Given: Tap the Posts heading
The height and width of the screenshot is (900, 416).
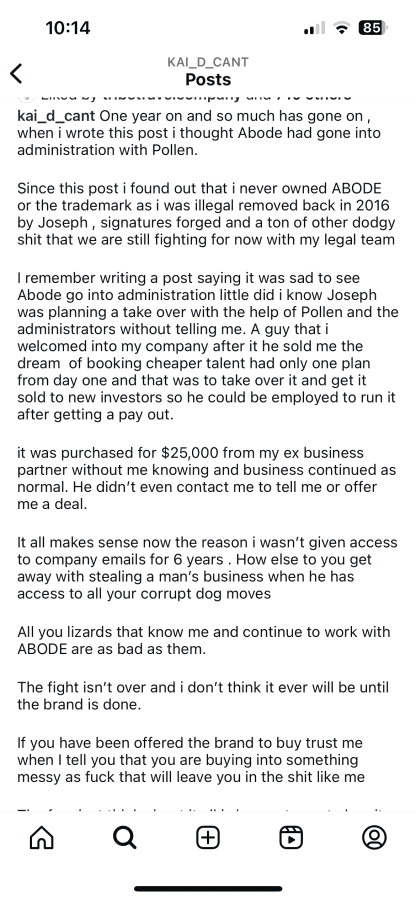Looking at the screenshot, I should [208, 79].
